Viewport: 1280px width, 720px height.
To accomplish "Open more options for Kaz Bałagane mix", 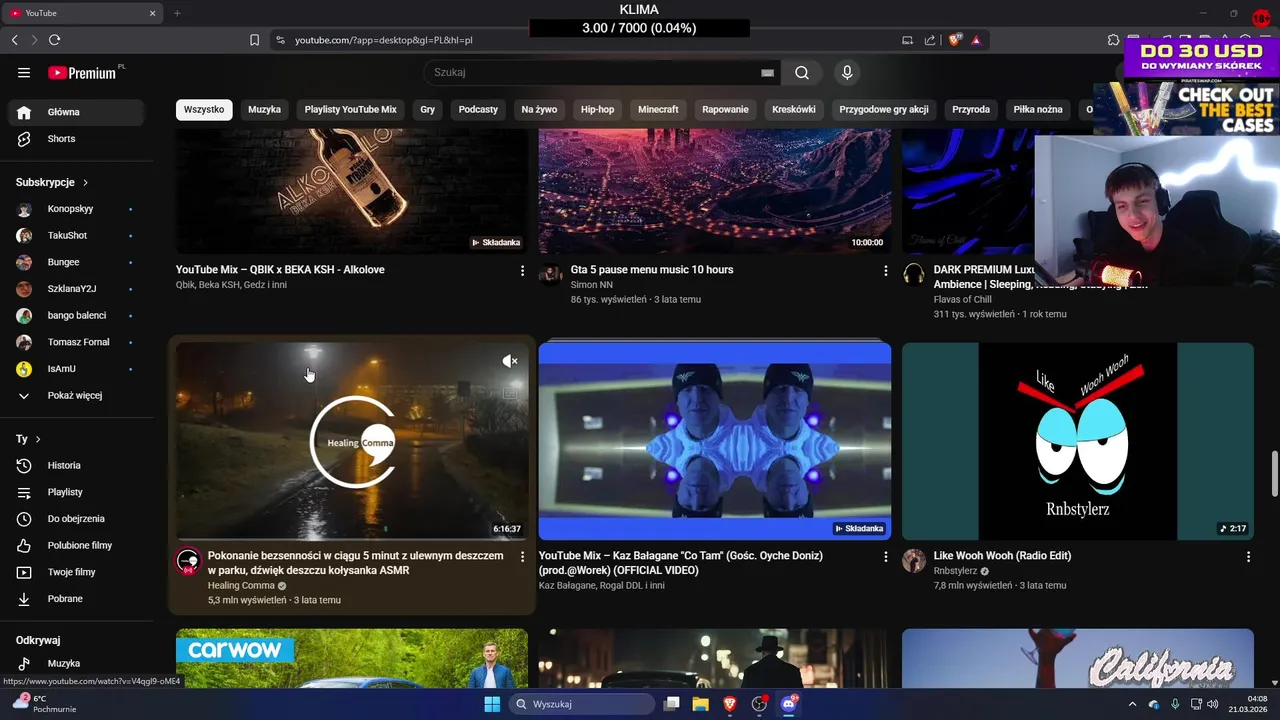I will 885,557.
